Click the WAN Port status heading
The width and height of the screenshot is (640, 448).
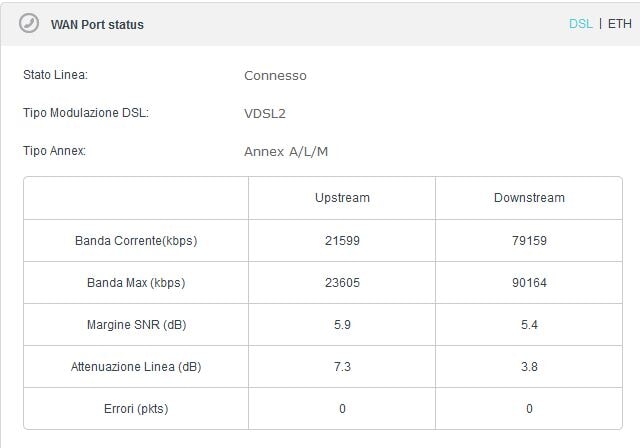[97, 24]
